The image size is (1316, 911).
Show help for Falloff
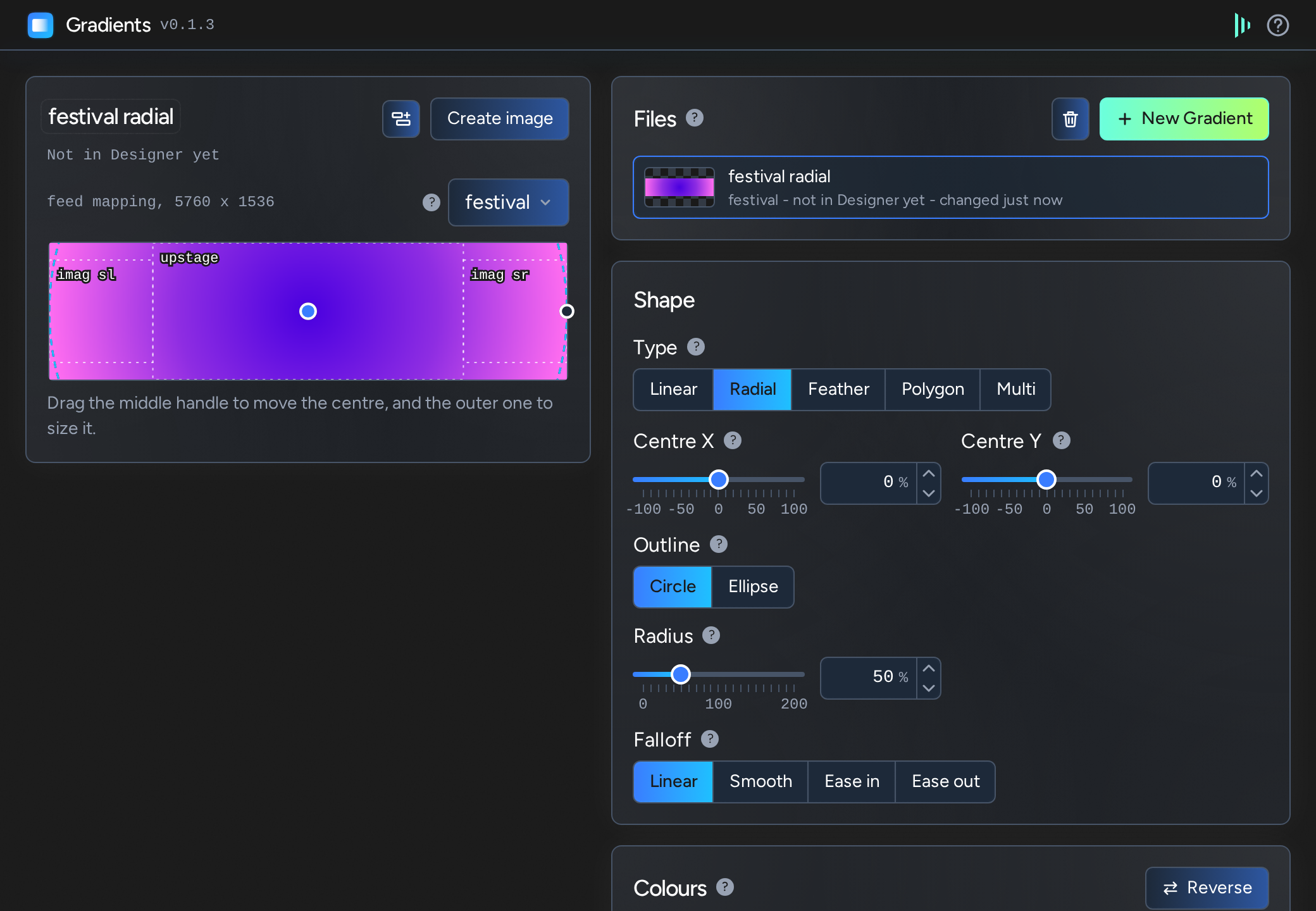point(709,739)
